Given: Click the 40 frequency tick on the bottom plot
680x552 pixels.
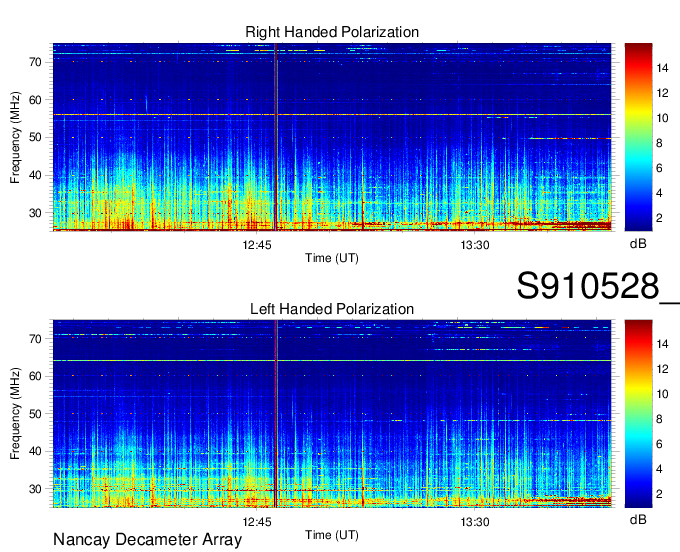Looking at the screenshot, I should coord(36,451).
